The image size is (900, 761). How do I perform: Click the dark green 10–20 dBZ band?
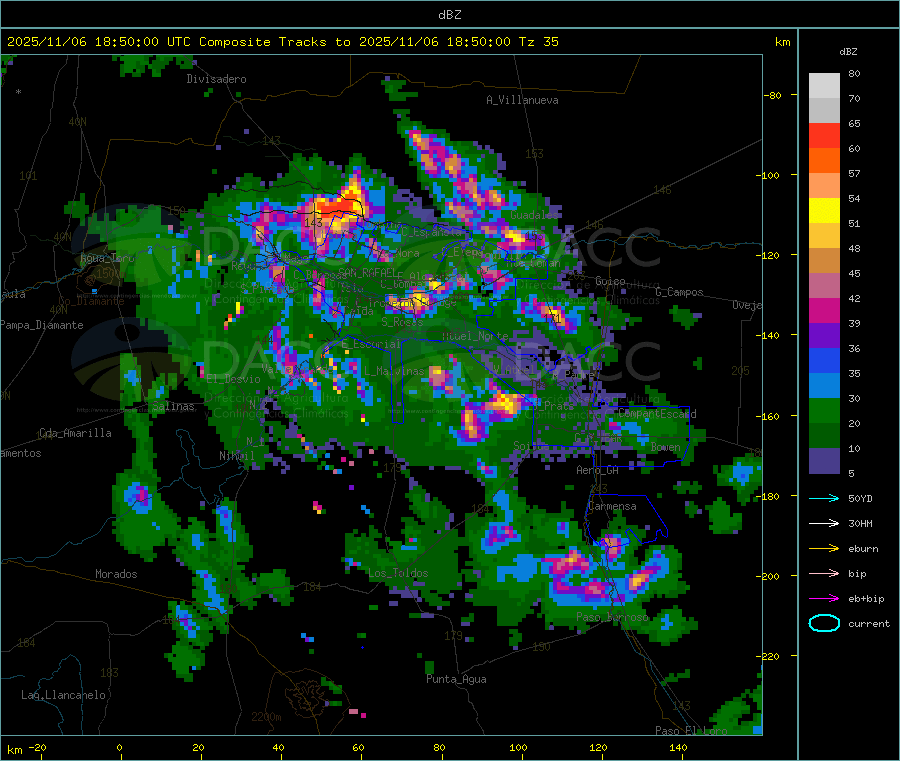click(824, 436)
